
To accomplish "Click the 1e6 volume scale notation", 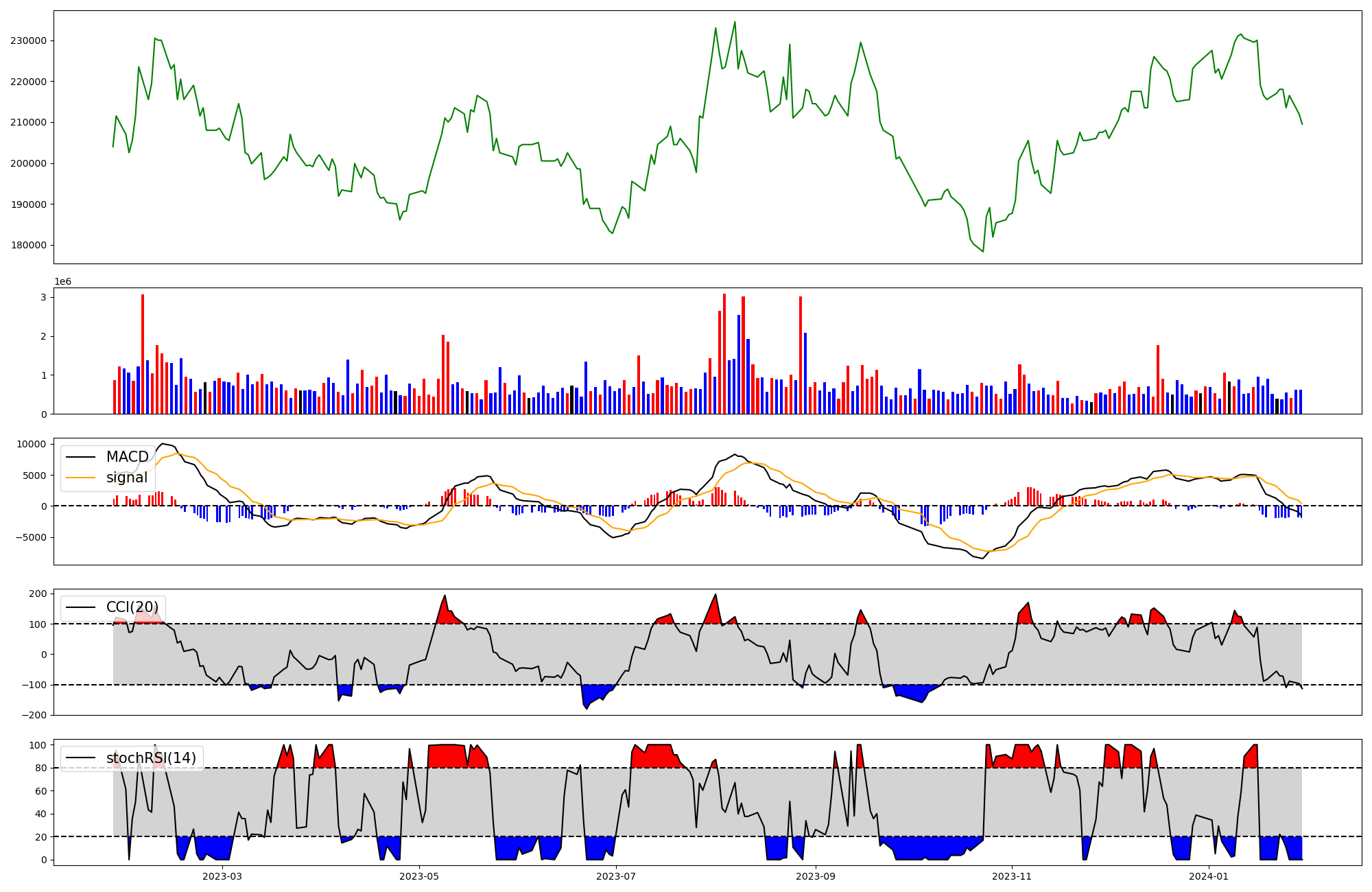I will (62, 282).
